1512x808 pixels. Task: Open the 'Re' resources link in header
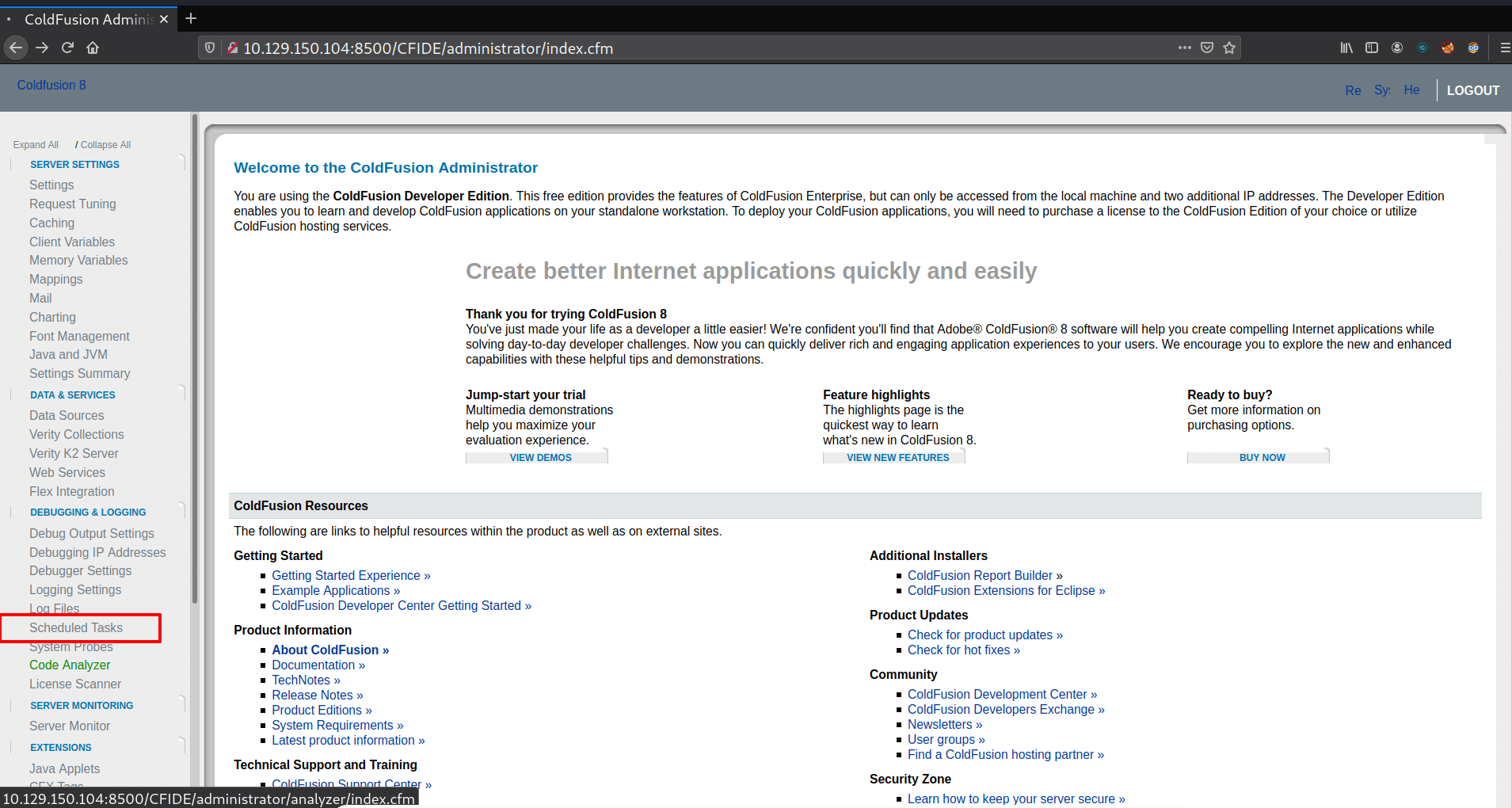pyautogui.click(x=1353, y=90)
